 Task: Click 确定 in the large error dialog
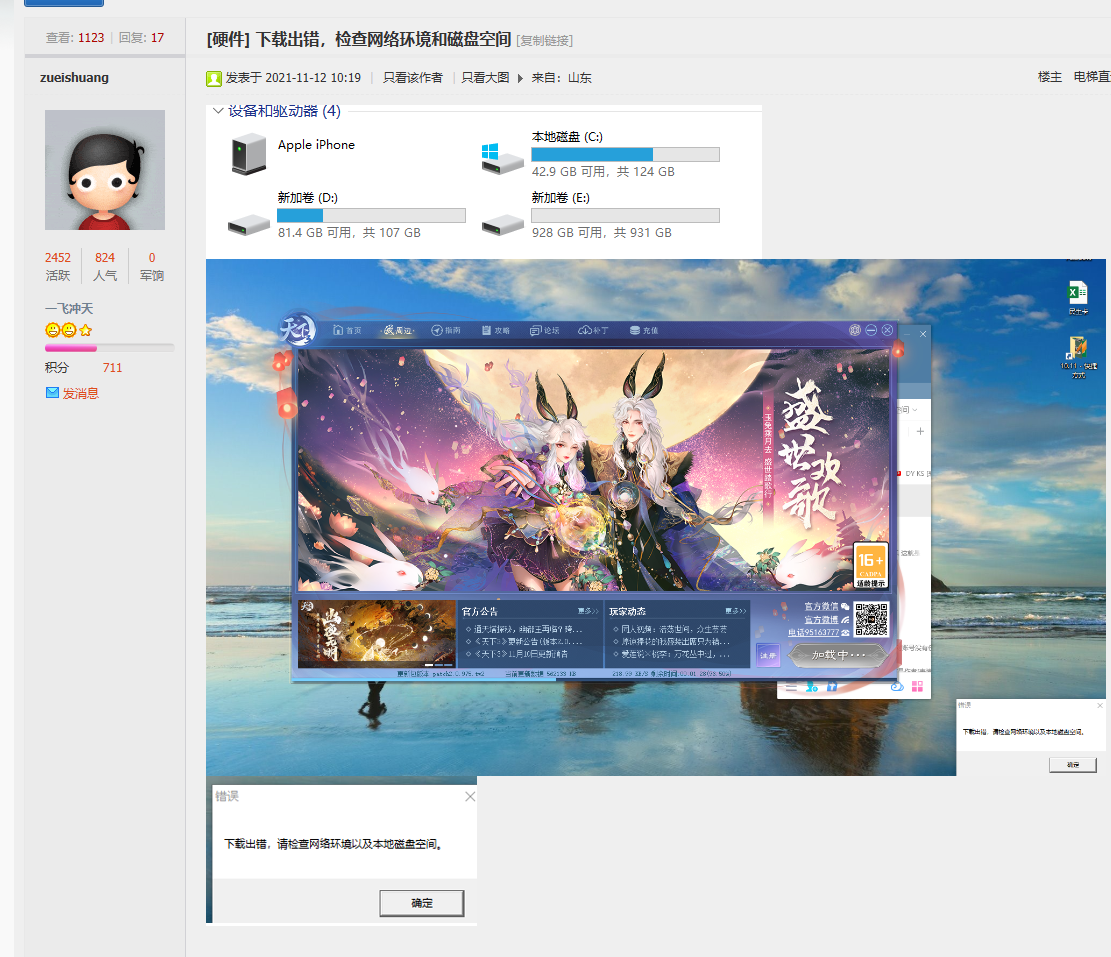coord(422,903)
